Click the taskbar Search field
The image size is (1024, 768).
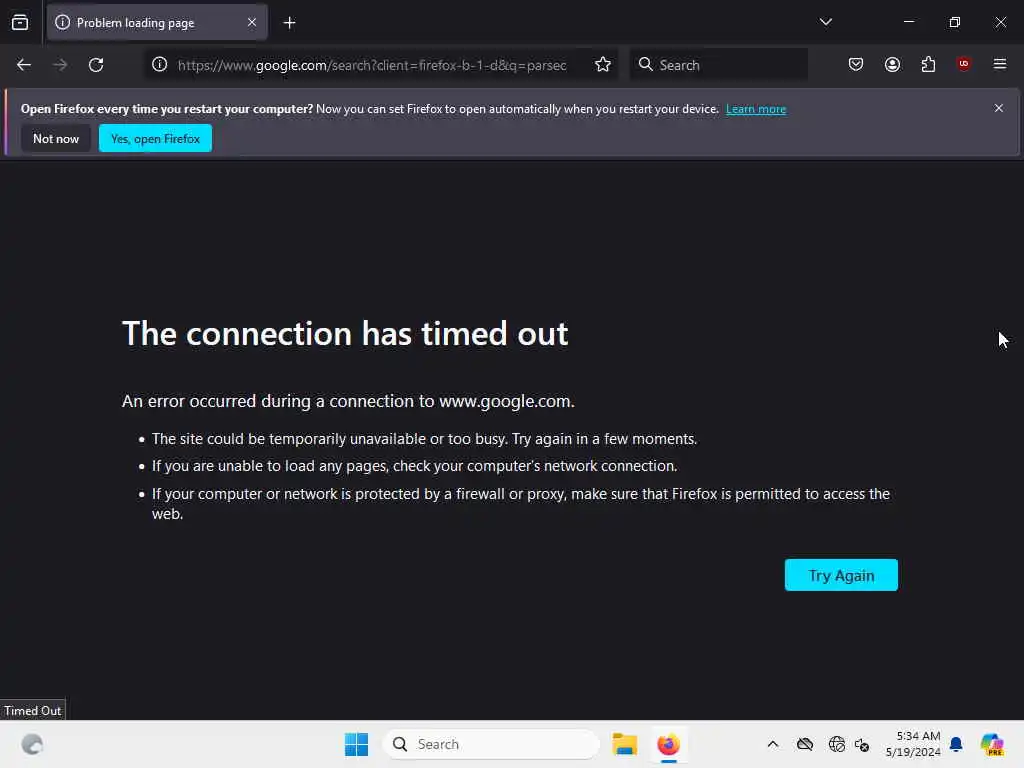pyautogui.click(x=491, y=744)
